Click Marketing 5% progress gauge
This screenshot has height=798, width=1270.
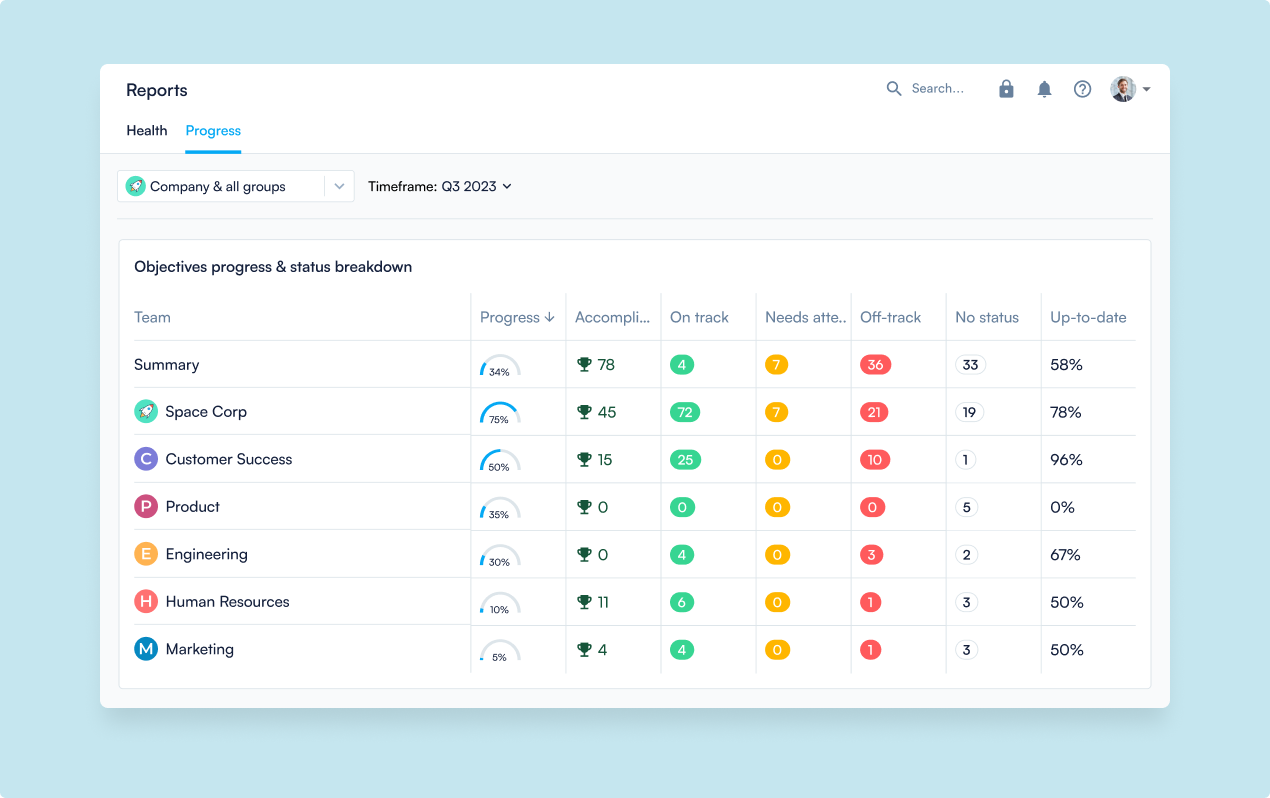pos(500,651)
